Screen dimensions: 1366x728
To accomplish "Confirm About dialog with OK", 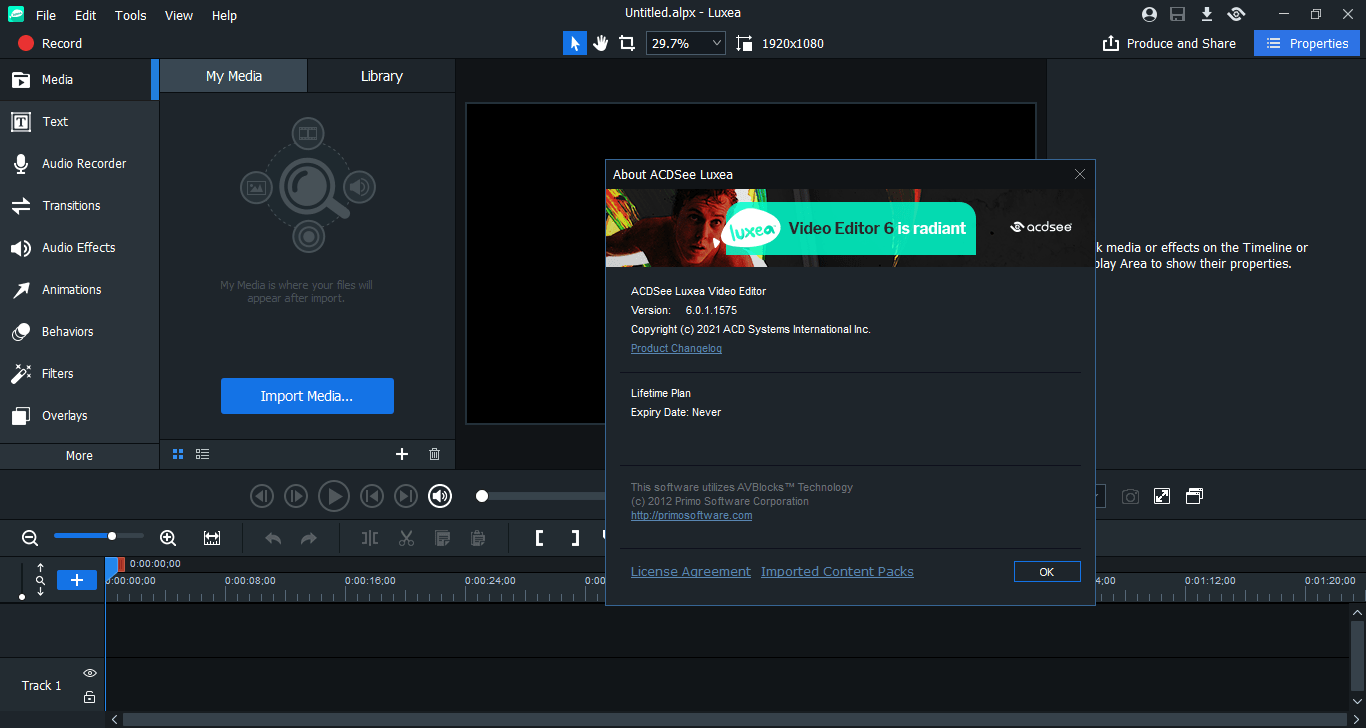I will pos(1047,572).
